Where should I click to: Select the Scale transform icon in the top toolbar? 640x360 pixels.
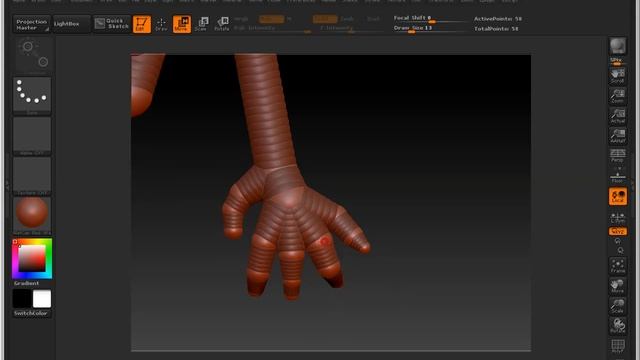[201, 24]
